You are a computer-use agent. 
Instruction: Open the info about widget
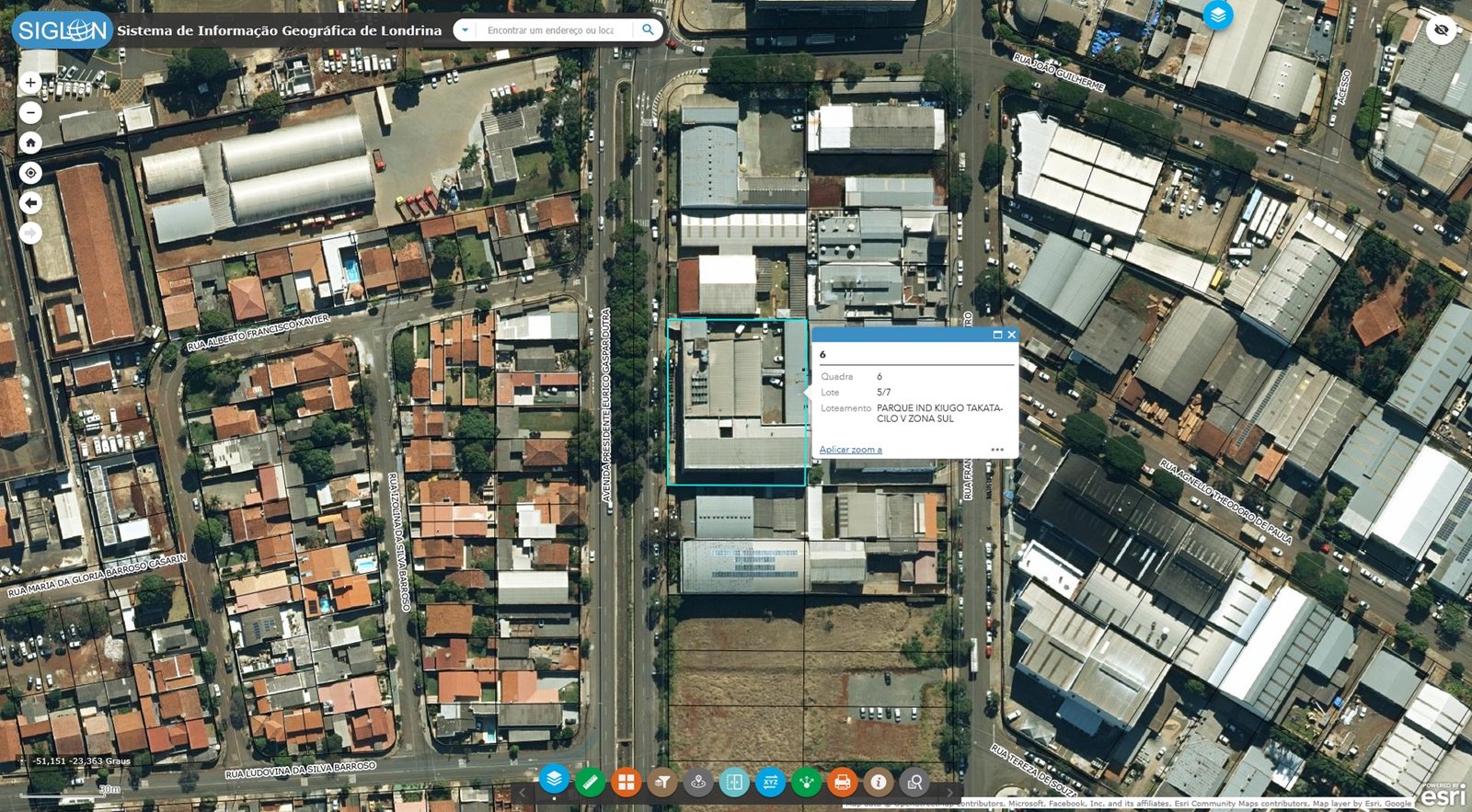[x=879, y=783]
